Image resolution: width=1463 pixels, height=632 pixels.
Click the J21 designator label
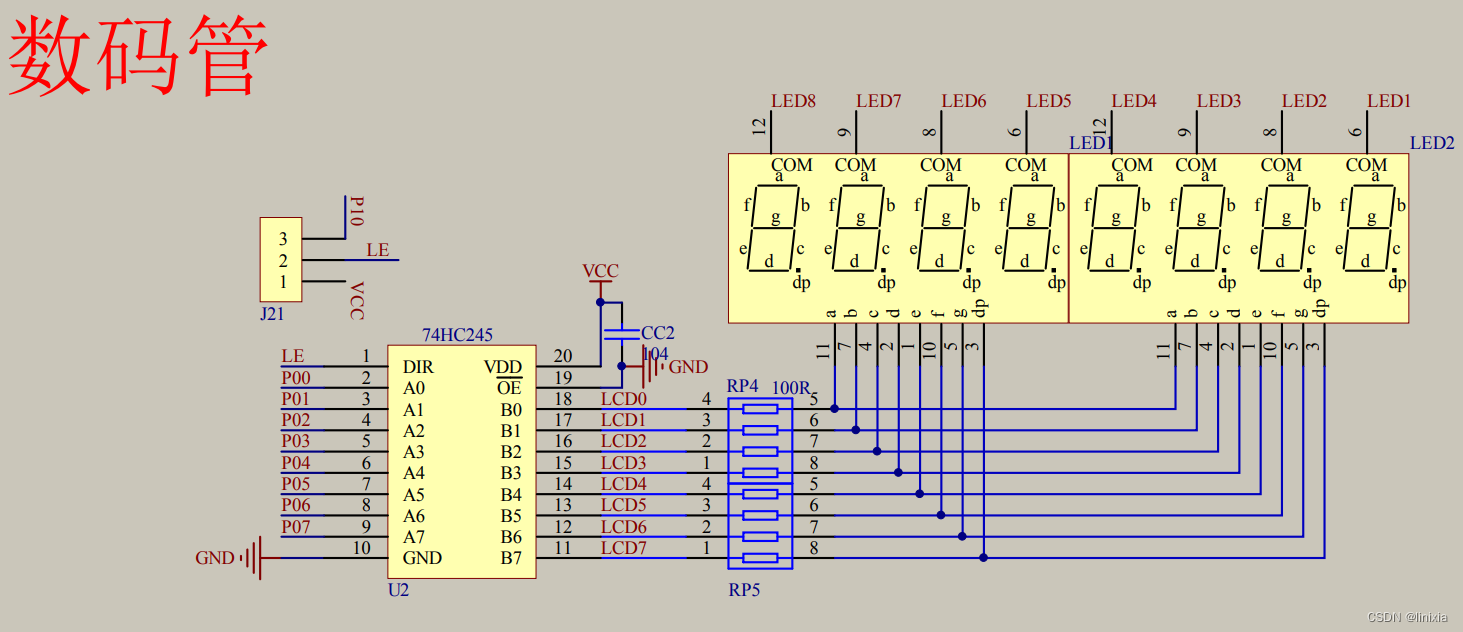[271, 313]
